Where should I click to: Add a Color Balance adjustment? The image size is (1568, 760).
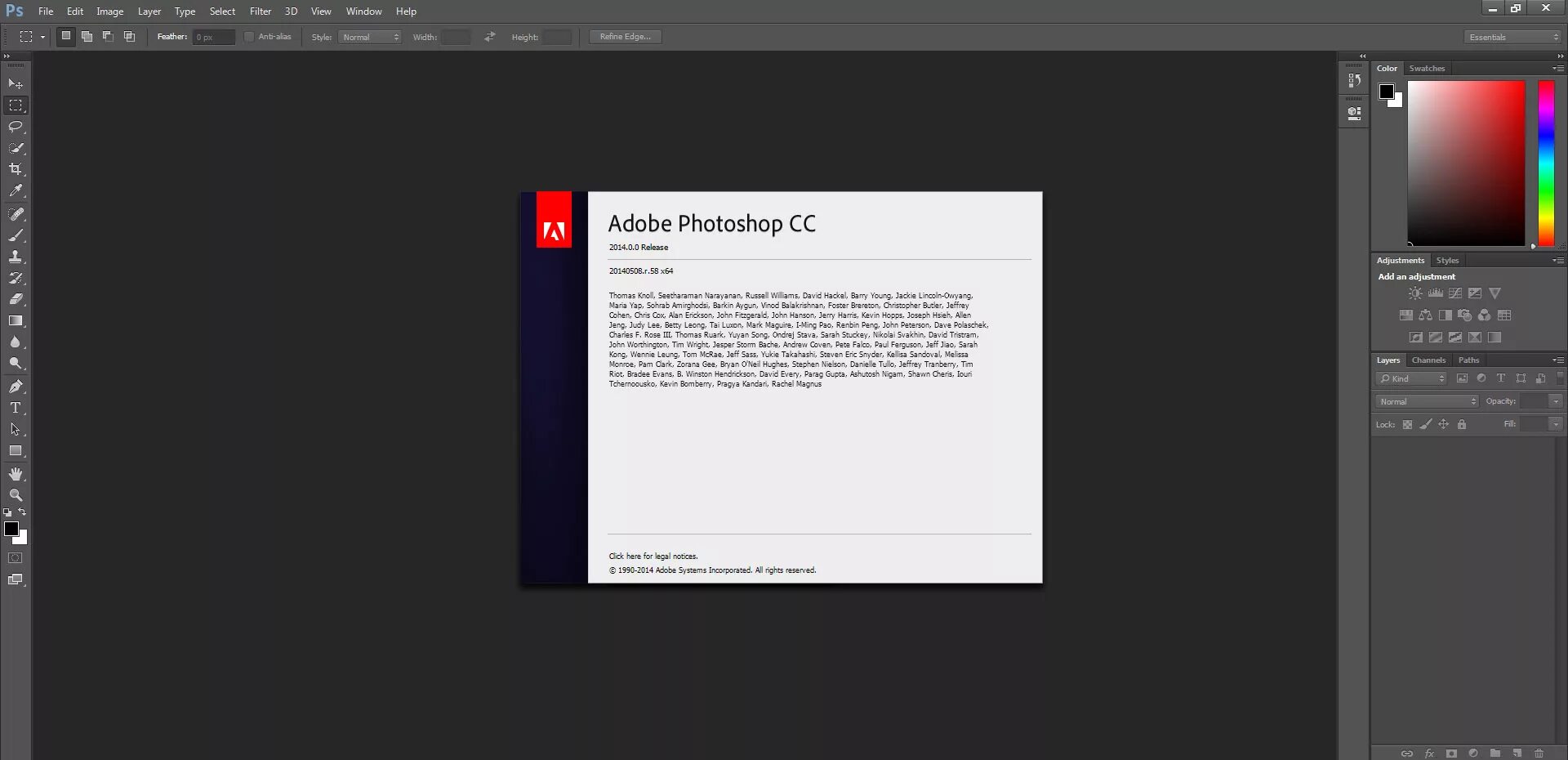point(1425,315)
